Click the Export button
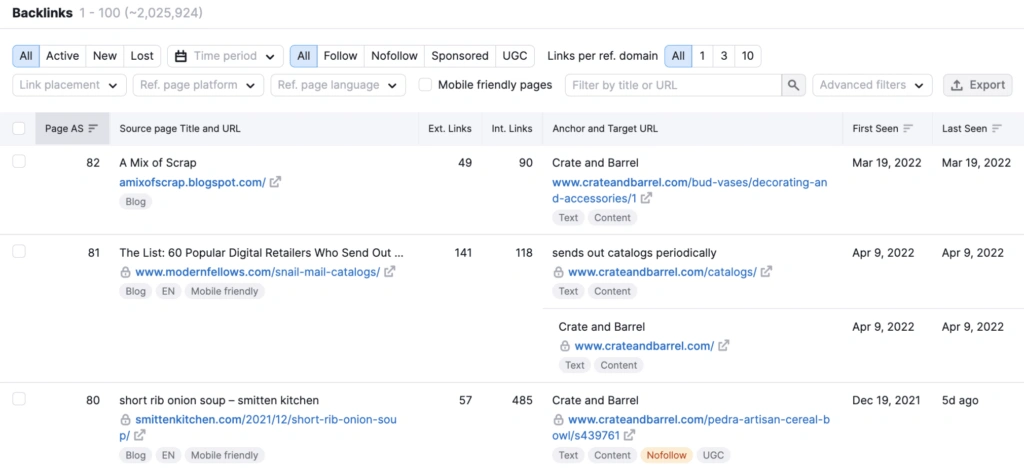 (977, 85)
